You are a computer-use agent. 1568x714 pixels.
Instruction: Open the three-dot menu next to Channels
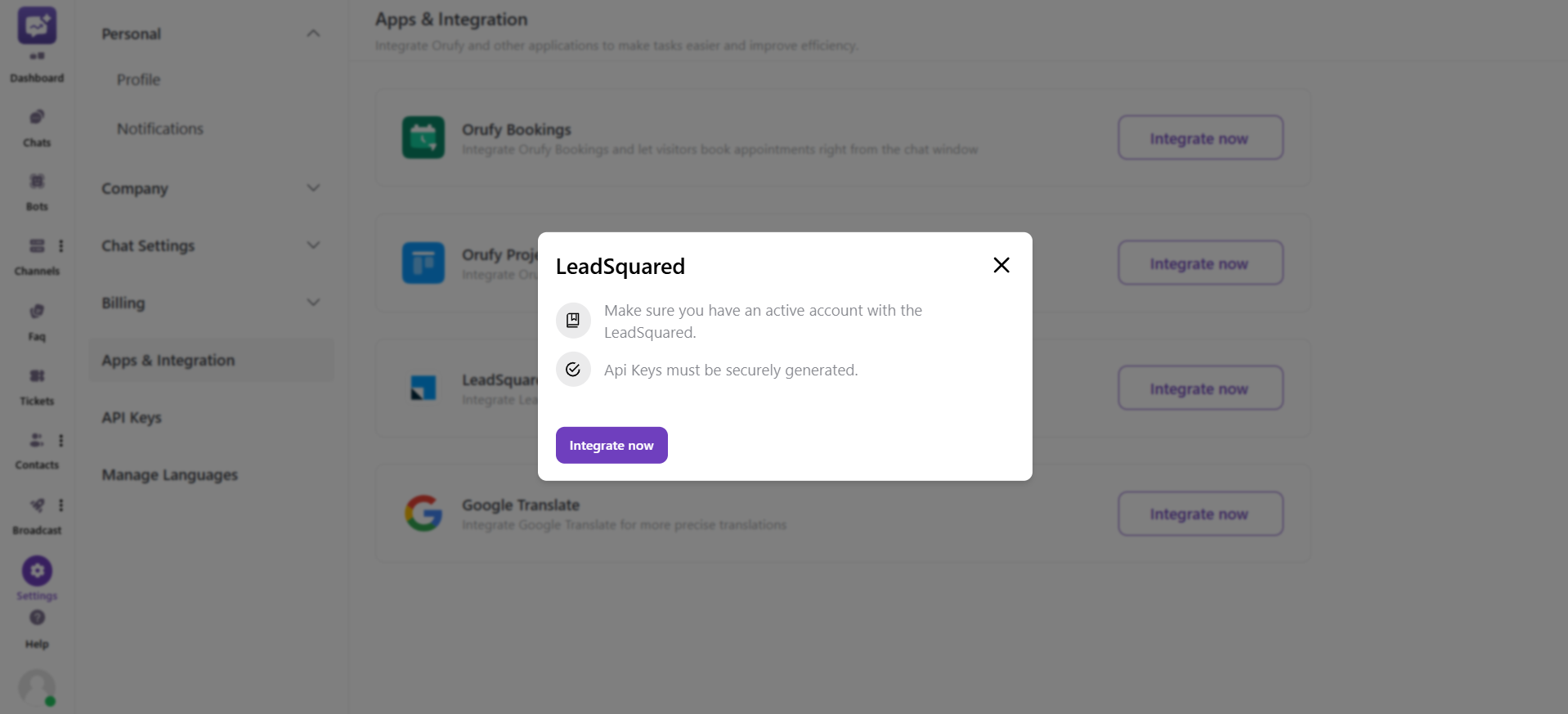tap(61, 245)
